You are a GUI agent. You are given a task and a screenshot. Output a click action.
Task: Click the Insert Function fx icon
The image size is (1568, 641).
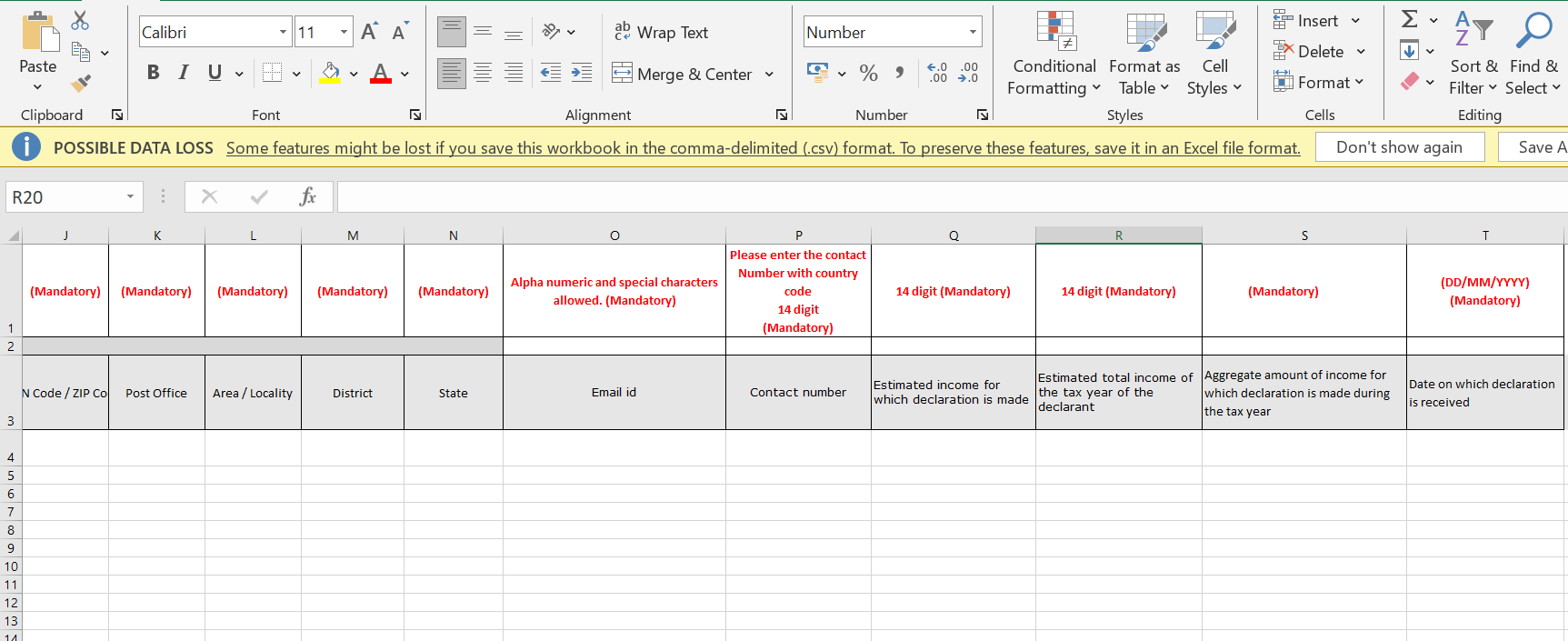click(x=307, y=196)
